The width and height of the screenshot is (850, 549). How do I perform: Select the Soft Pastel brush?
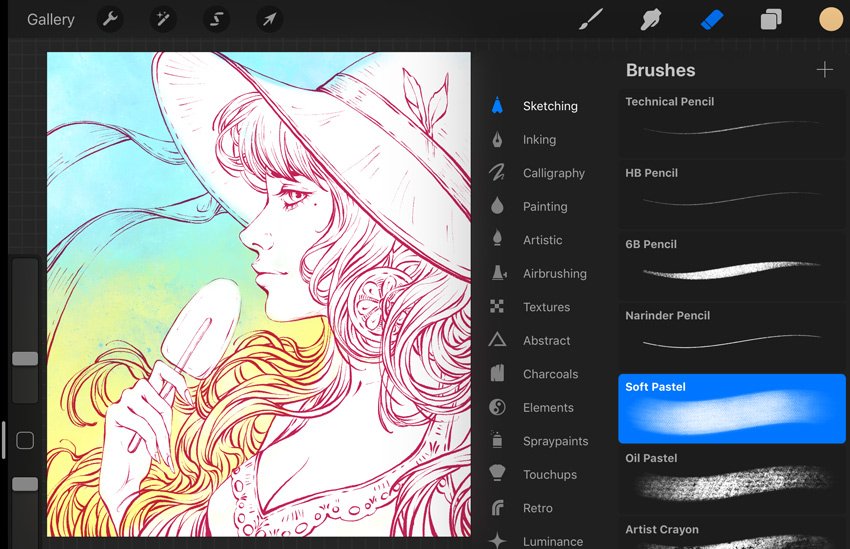[732, 408]
